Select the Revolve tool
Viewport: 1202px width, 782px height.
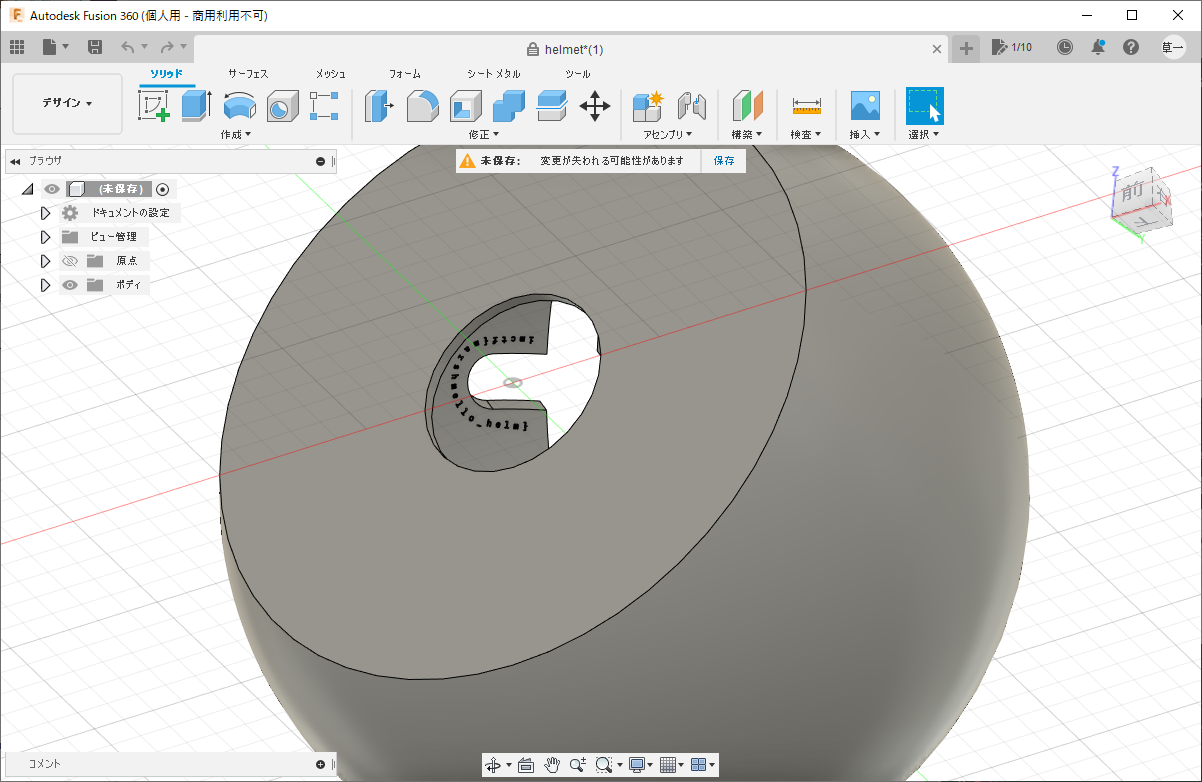click(239, 105)
